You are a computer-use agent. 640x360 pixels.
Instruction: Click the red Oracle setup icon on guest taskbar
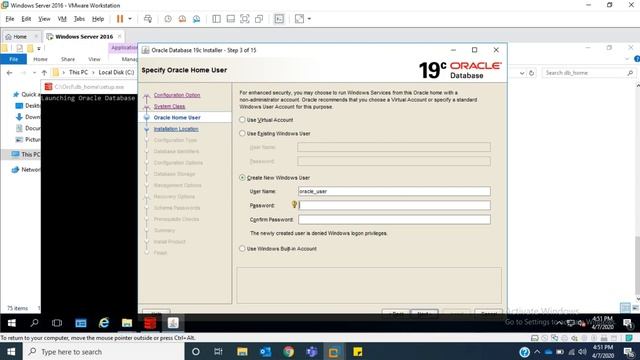click(x=150, y=323)
